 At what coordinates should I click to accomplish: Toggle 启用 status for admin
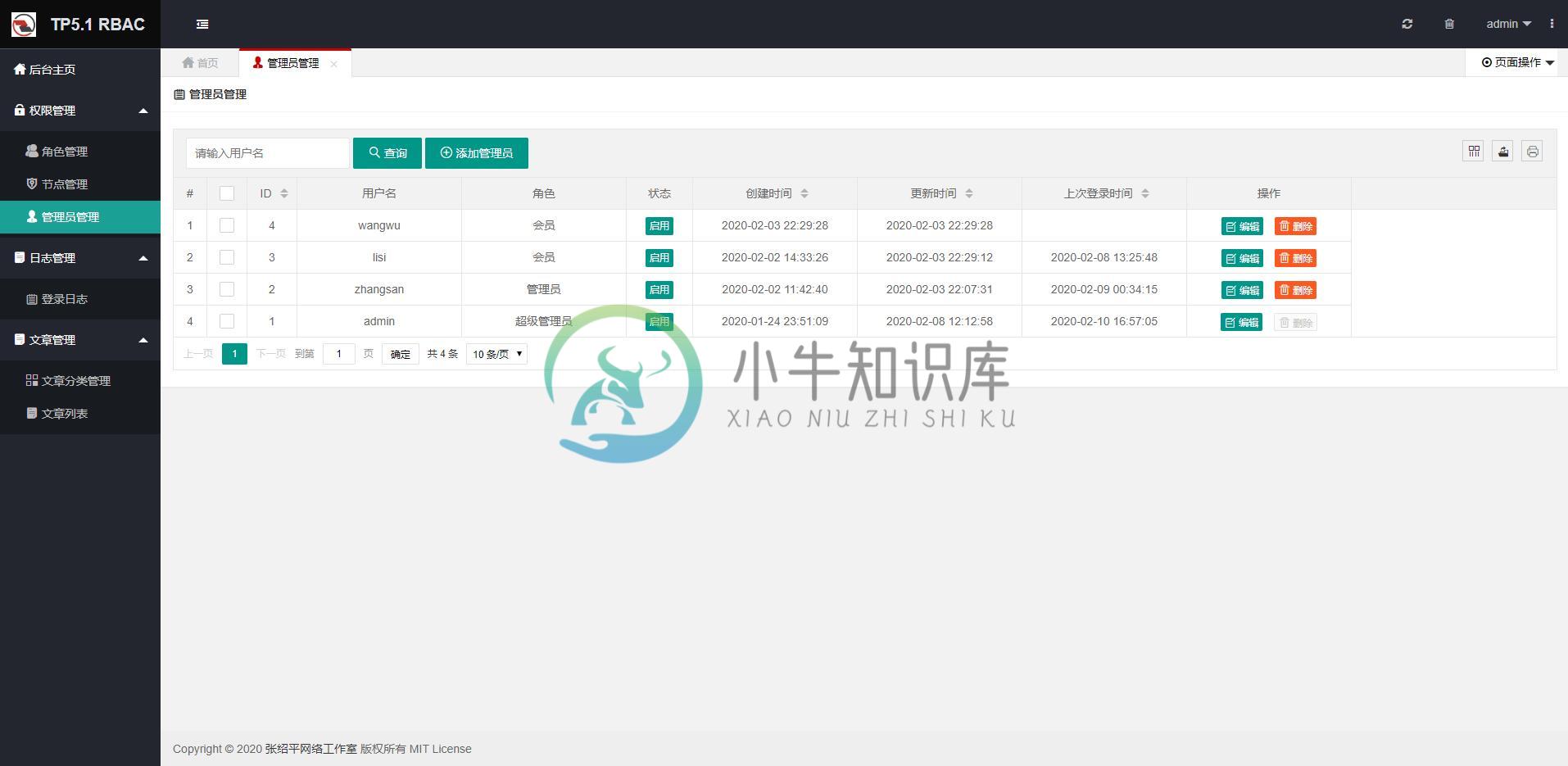pyautogui.click(x=659, y=321)
